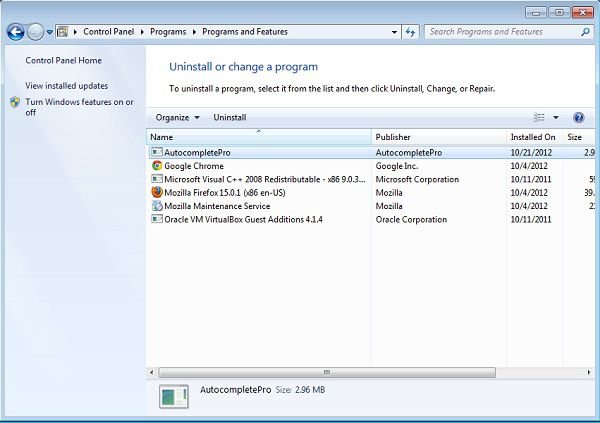Click Microsoft Corporation publisher cell
This screenshot has height=423, width=600.
[x=417, y=179]
